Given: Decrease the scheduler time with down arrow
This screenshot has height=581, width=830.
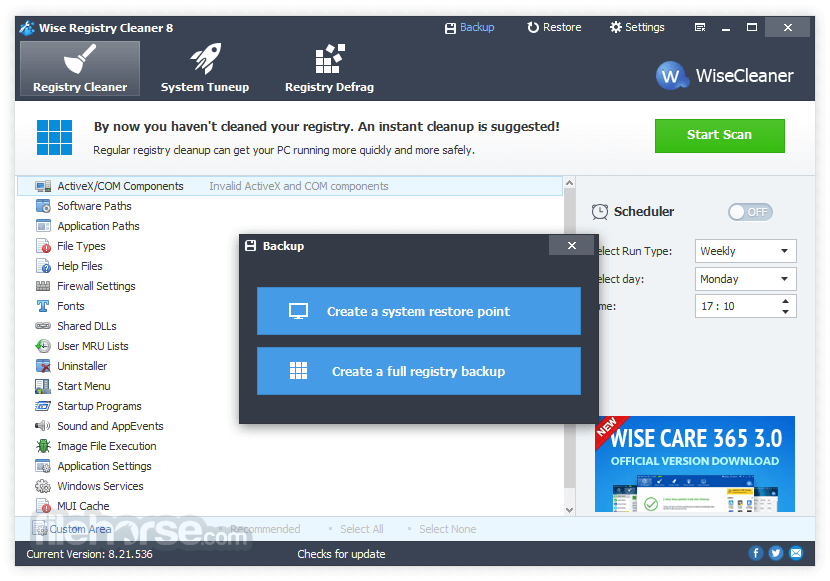Looking at the screenshot, I should coord(786,312).
